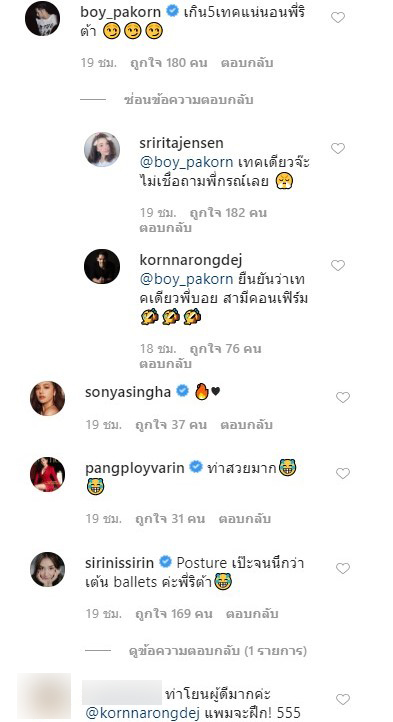Like sriritajensen's reply using its heart icon
This screenshot has height=722, width=393.
(338, 148)
